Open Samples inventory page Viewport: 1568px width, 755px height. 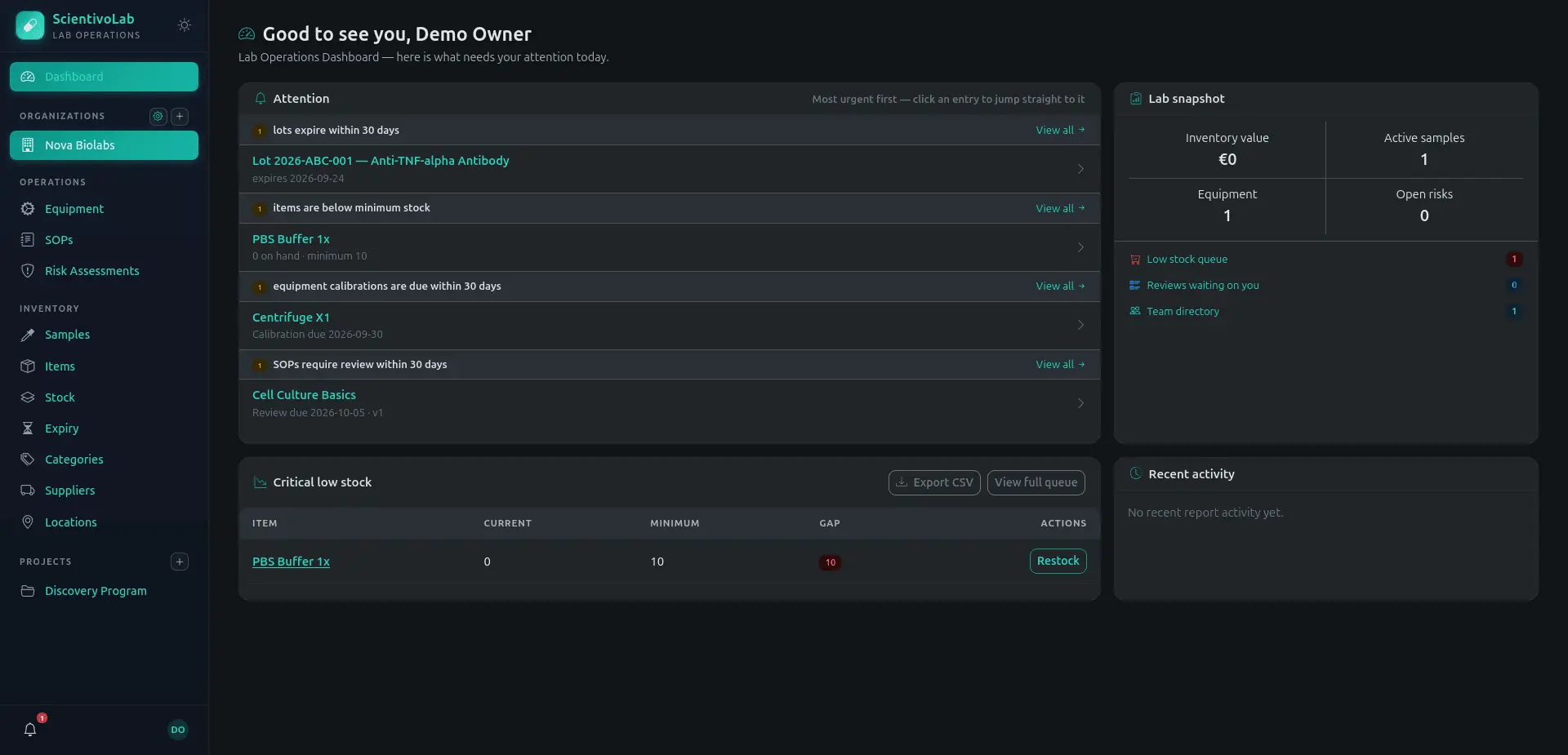(104, 335)
